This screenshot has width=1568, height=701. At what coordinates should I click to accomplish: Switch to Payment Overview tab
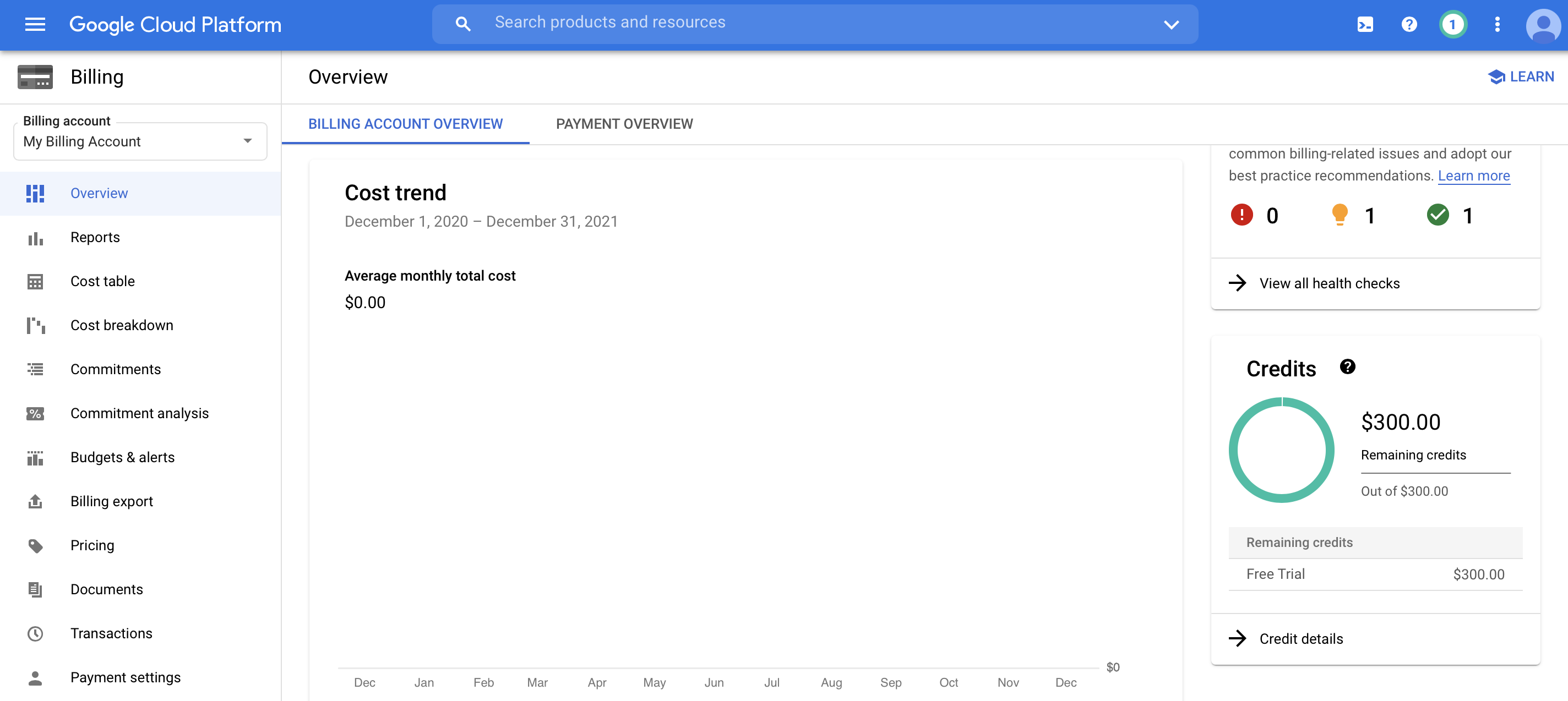tap(624, 124)
